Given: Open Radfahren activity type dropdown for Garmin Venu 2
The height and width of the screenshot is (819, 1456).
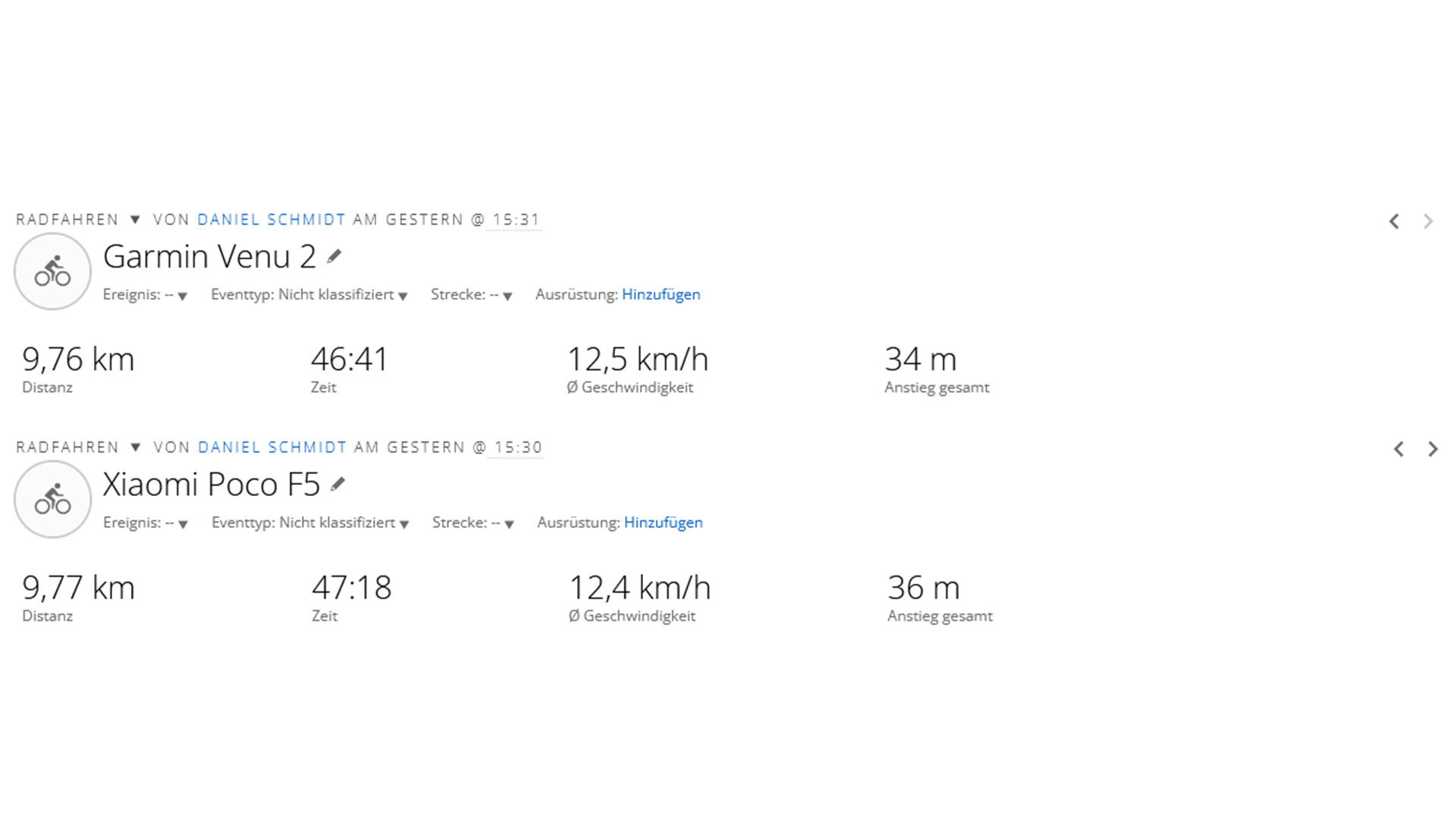Looking at the screenshot, I should click(135, 220).
